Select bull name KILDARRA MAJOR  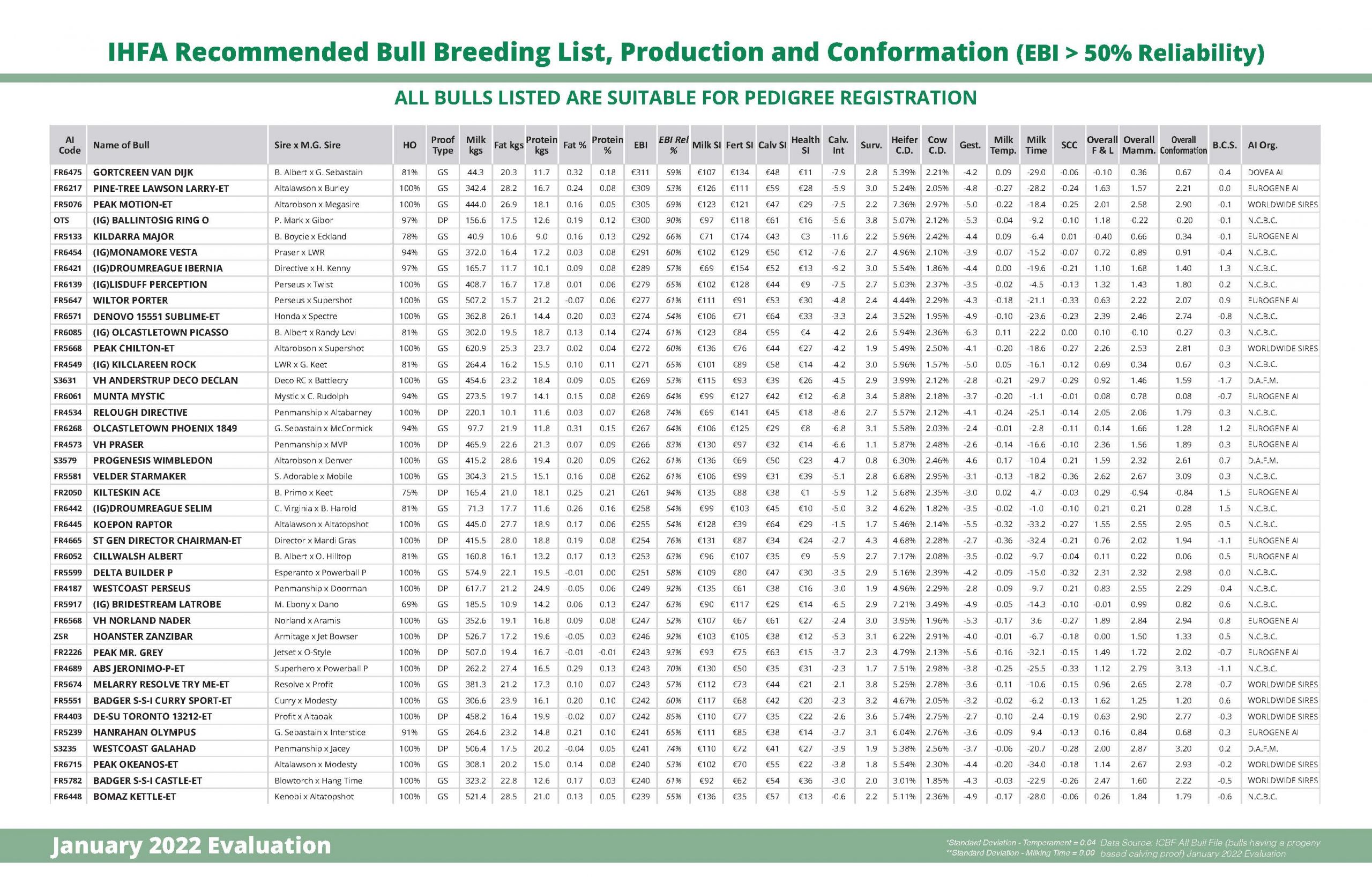point(133,236)
